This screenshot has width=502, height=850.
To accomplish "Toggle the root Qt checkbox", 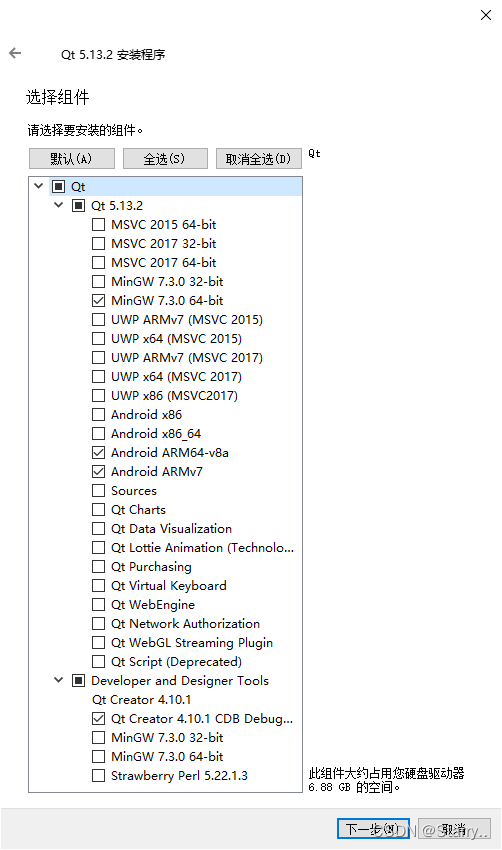I will coord(59,186).
